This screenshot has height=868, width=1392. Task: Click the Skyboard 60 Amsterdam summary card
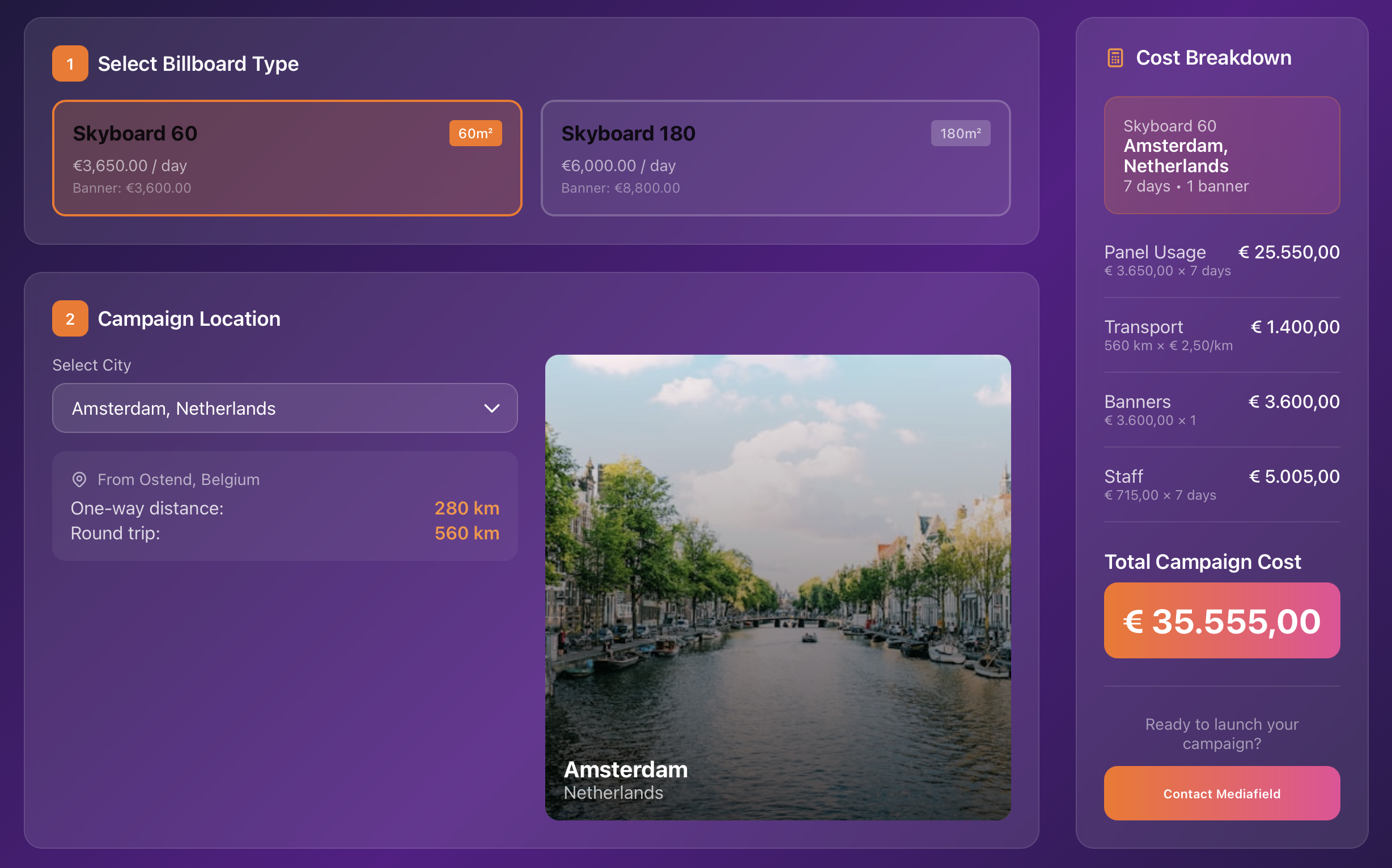pos(1221,156)
